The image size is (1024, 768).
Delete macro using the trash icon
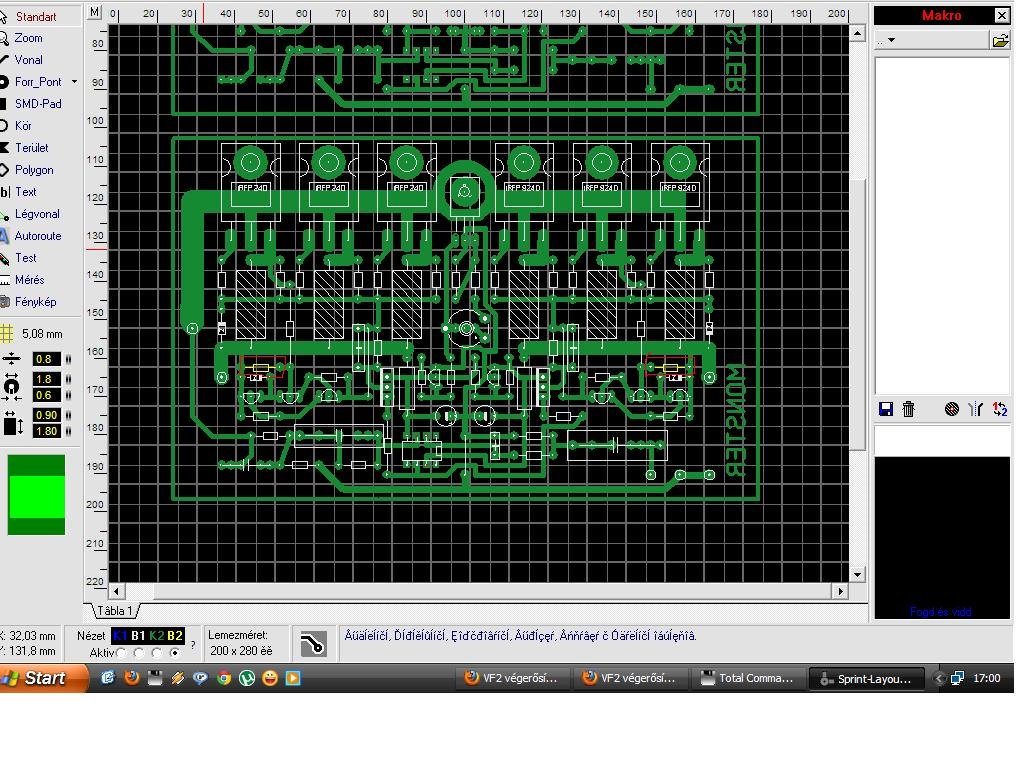pos(908,409)
